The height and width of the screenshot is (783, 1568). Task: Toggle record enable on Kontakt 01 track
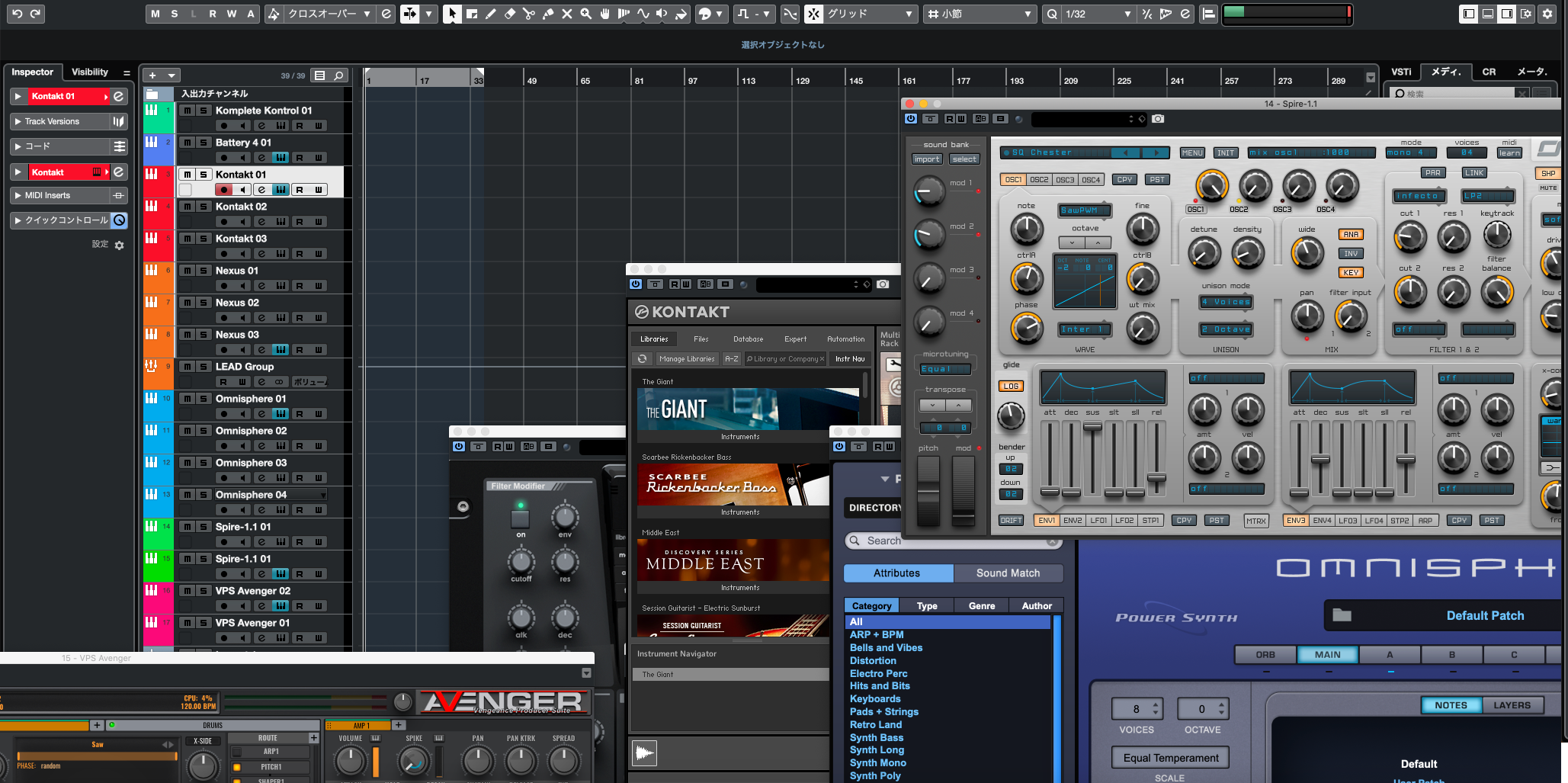pos(224,190)
